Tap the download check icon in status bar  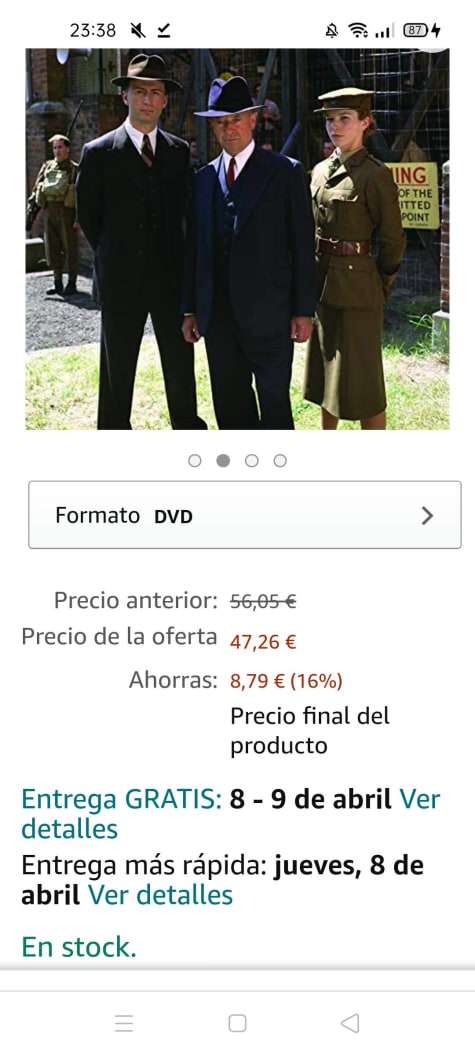(164, 30)
